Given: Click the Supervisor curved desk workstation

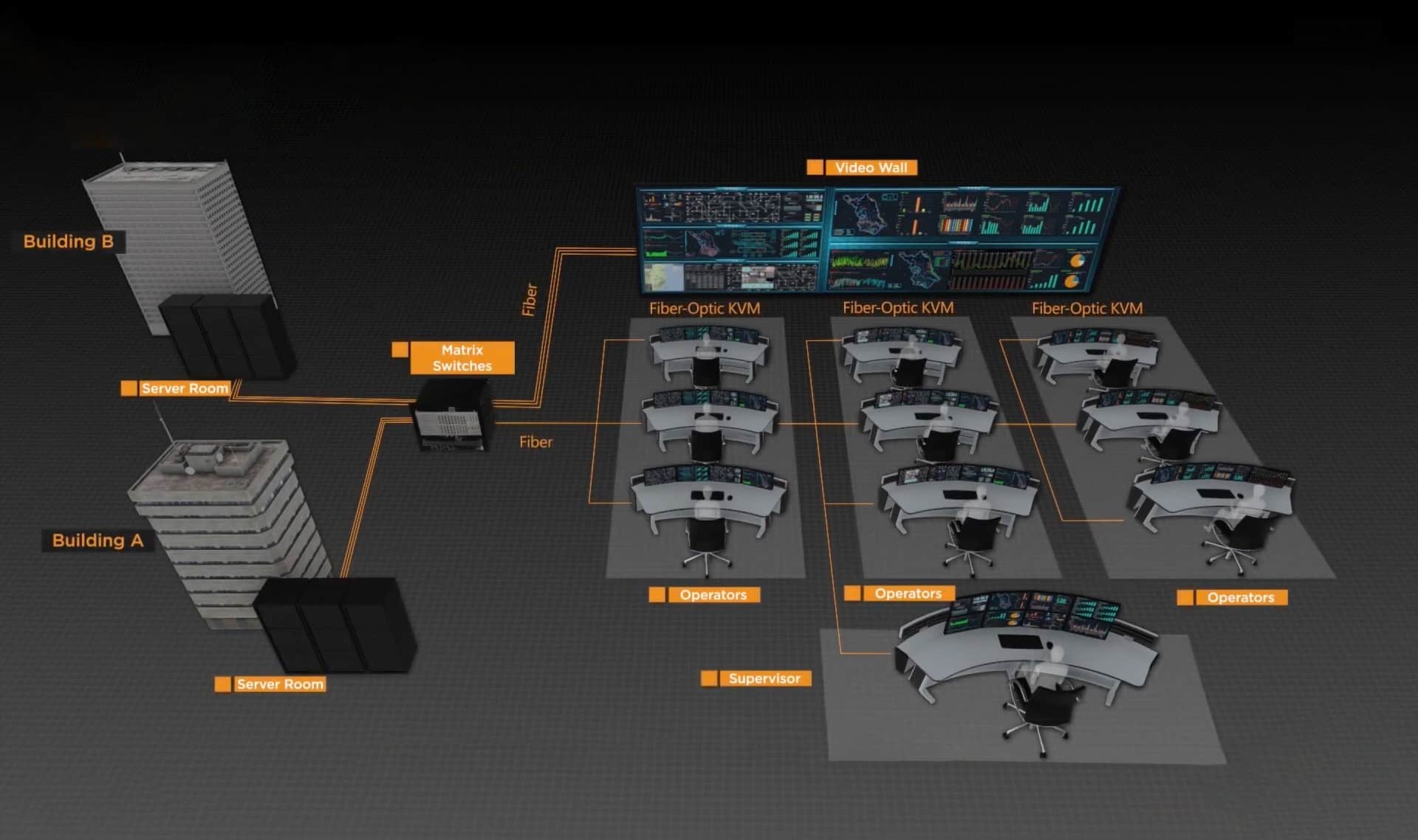Looking at the screenshot, I should click(1027, 650).
